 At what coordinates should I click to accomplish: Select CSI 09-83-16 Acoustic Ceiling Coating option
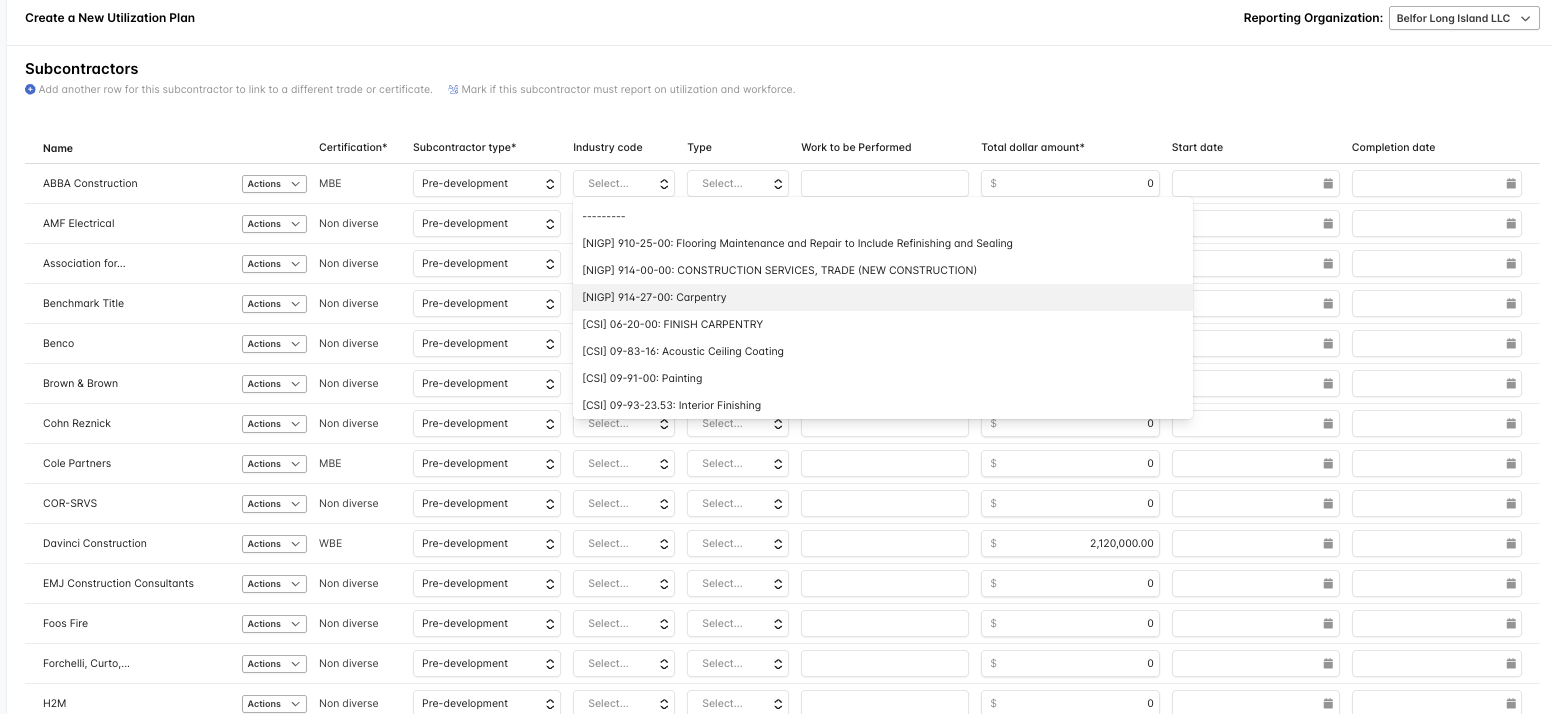pyautogui.click(x=883, y=351)
